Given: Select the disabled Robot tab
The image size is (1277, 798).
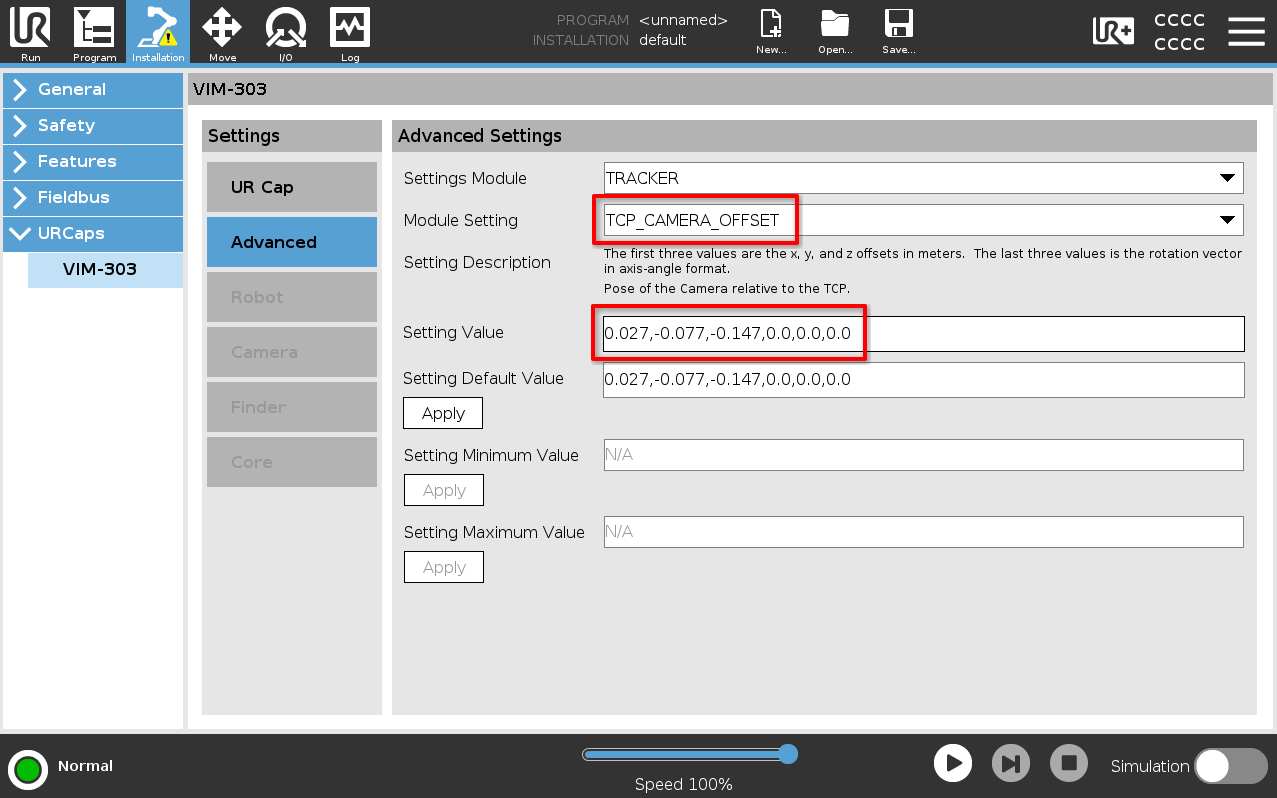Looking at the screenshot, I should tap(292, 297).
